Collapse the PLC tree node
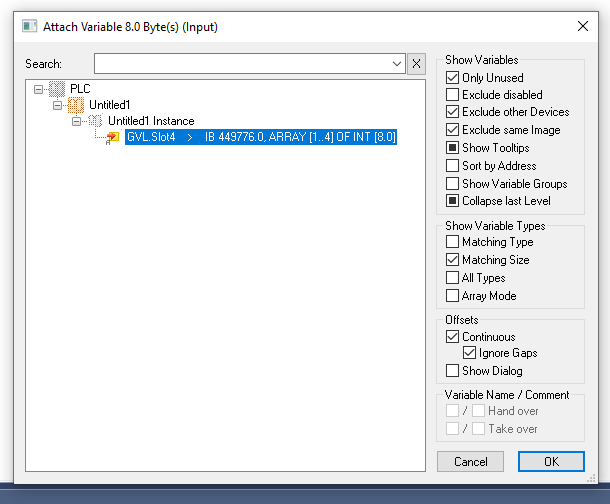 pyautogui.click(x=38, y=89)
